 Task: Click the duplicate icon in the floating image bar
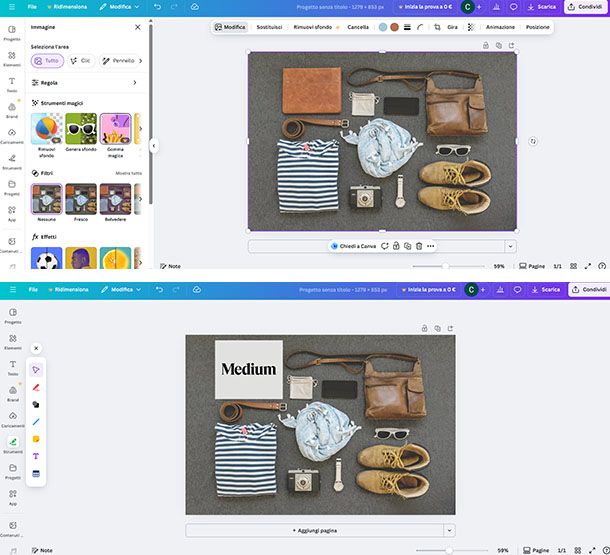click(x=407, y=246)
